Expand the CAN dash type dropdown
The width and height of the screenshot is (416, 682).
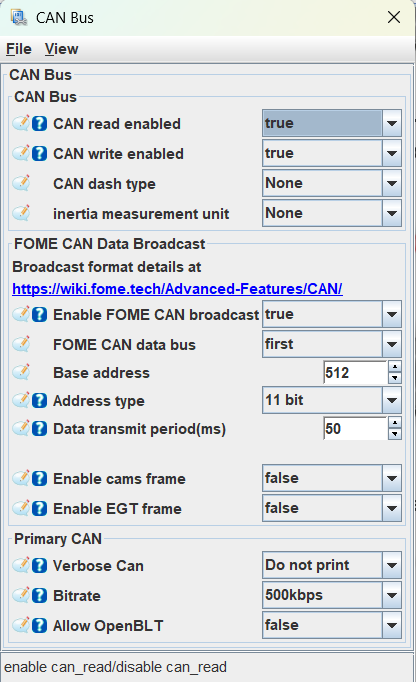[332, 183]
